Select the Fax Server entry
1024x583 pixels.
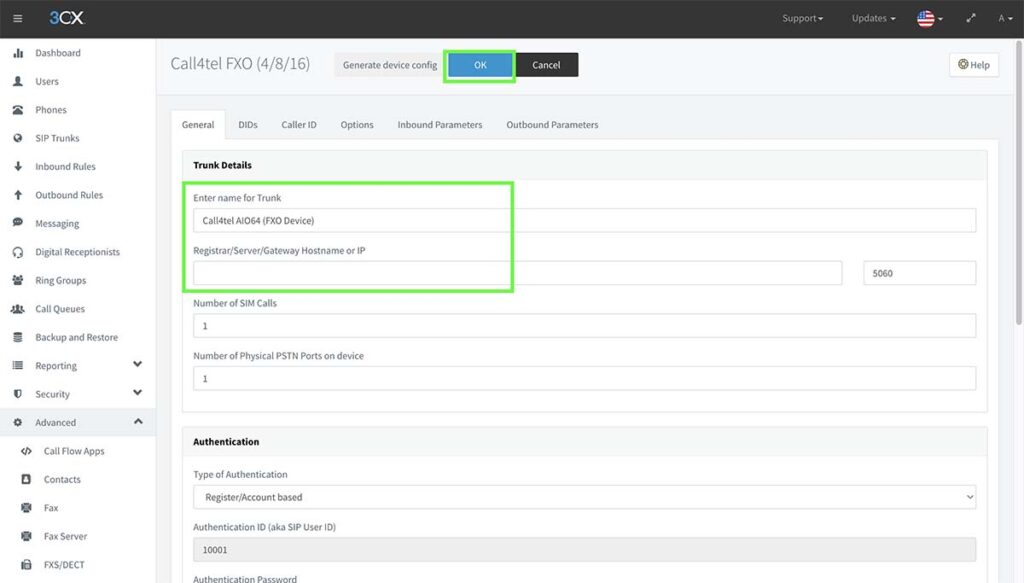coord(66,536)
